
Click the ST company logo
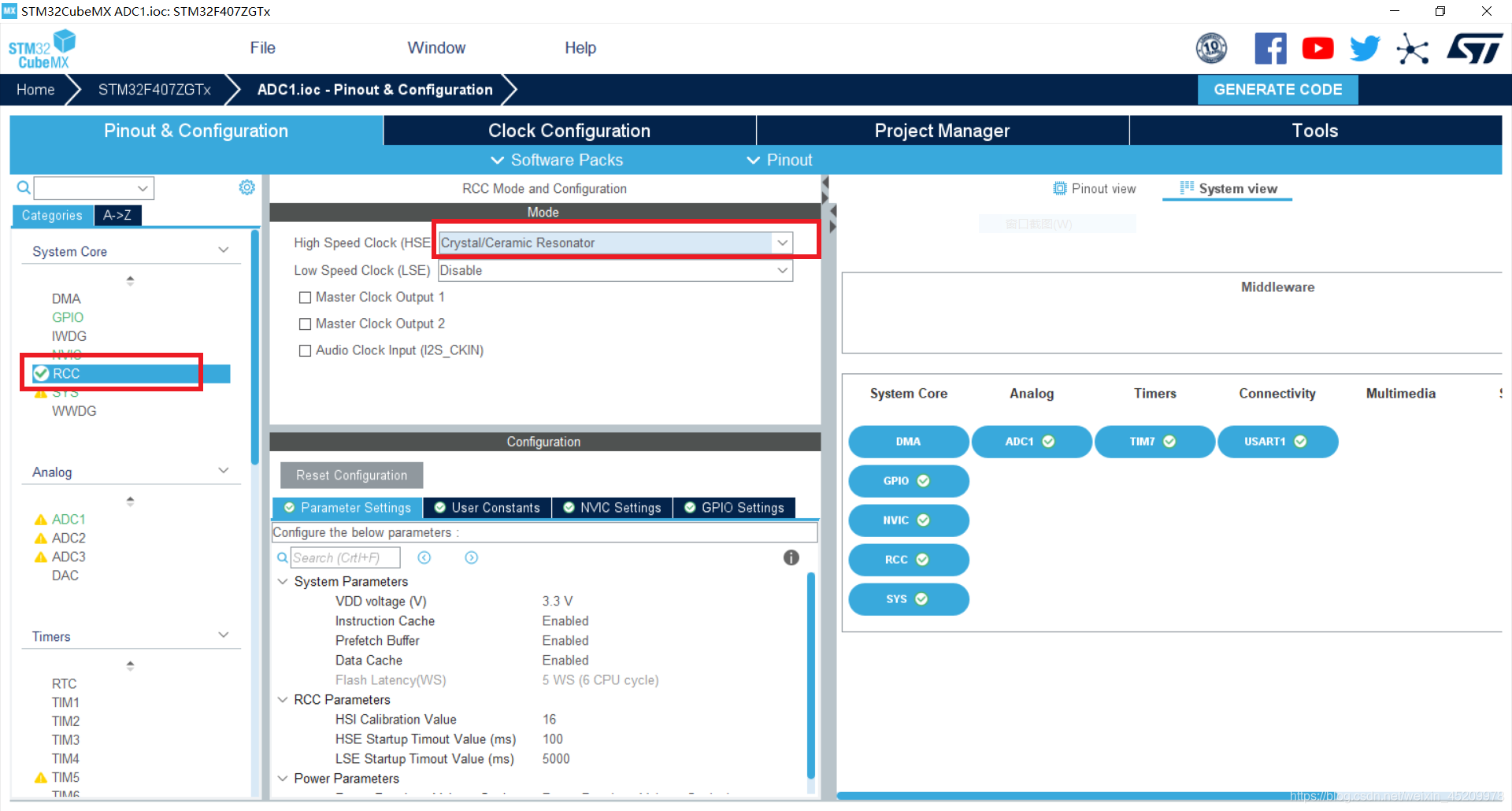(1475, 49)
